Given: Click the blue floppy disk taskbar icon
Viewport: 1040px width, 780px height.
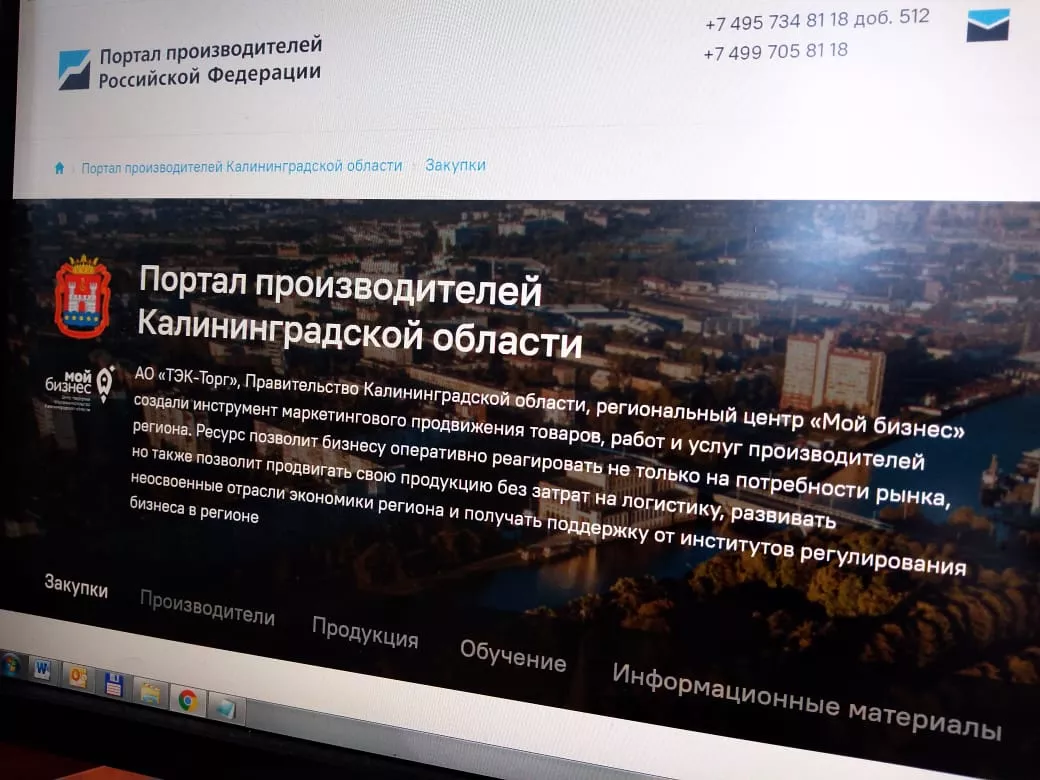Looking at the screenshot, I should [x=113, y=684].
